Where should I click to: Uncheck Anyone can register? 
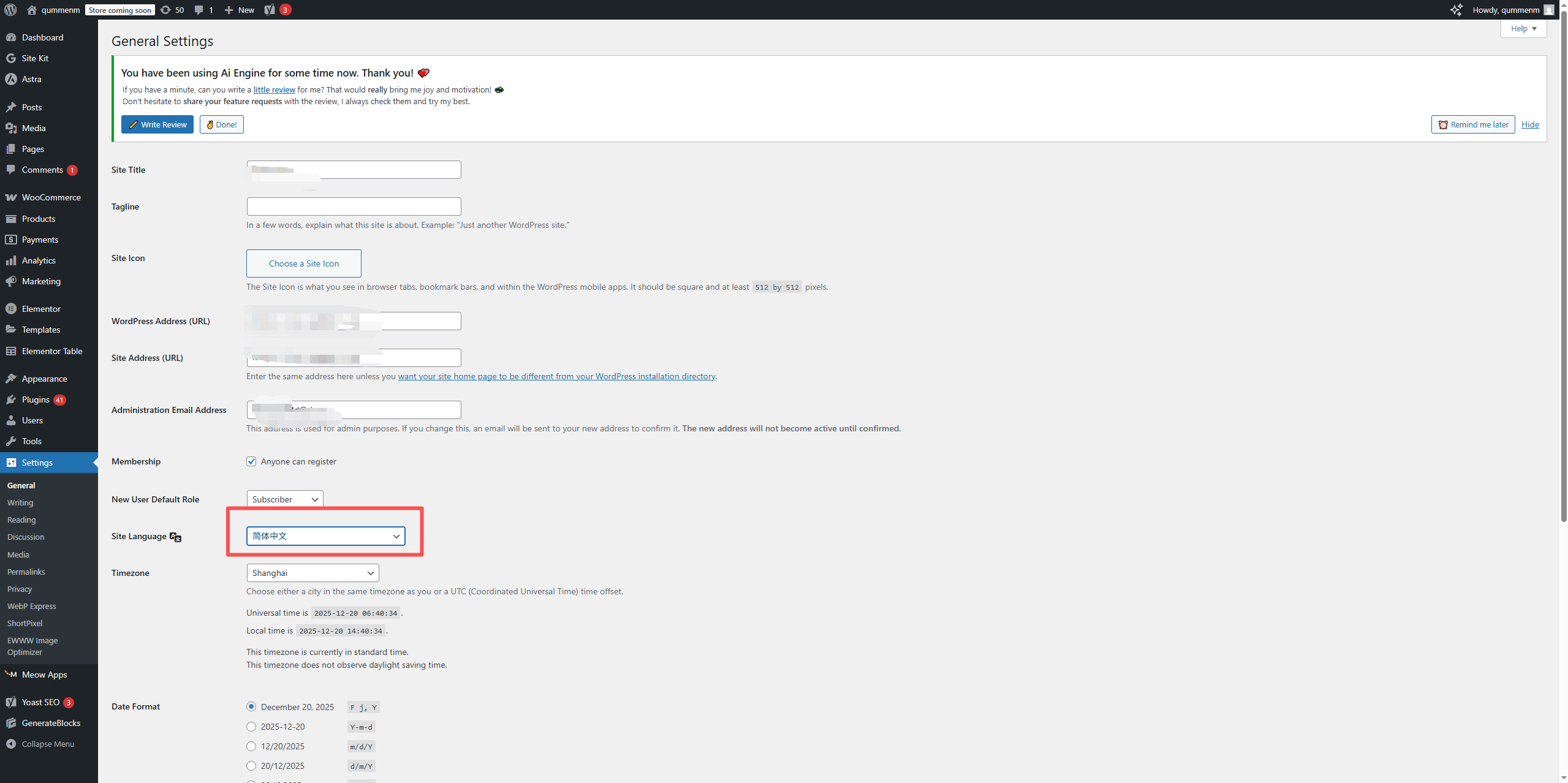(x=251, y=461)
